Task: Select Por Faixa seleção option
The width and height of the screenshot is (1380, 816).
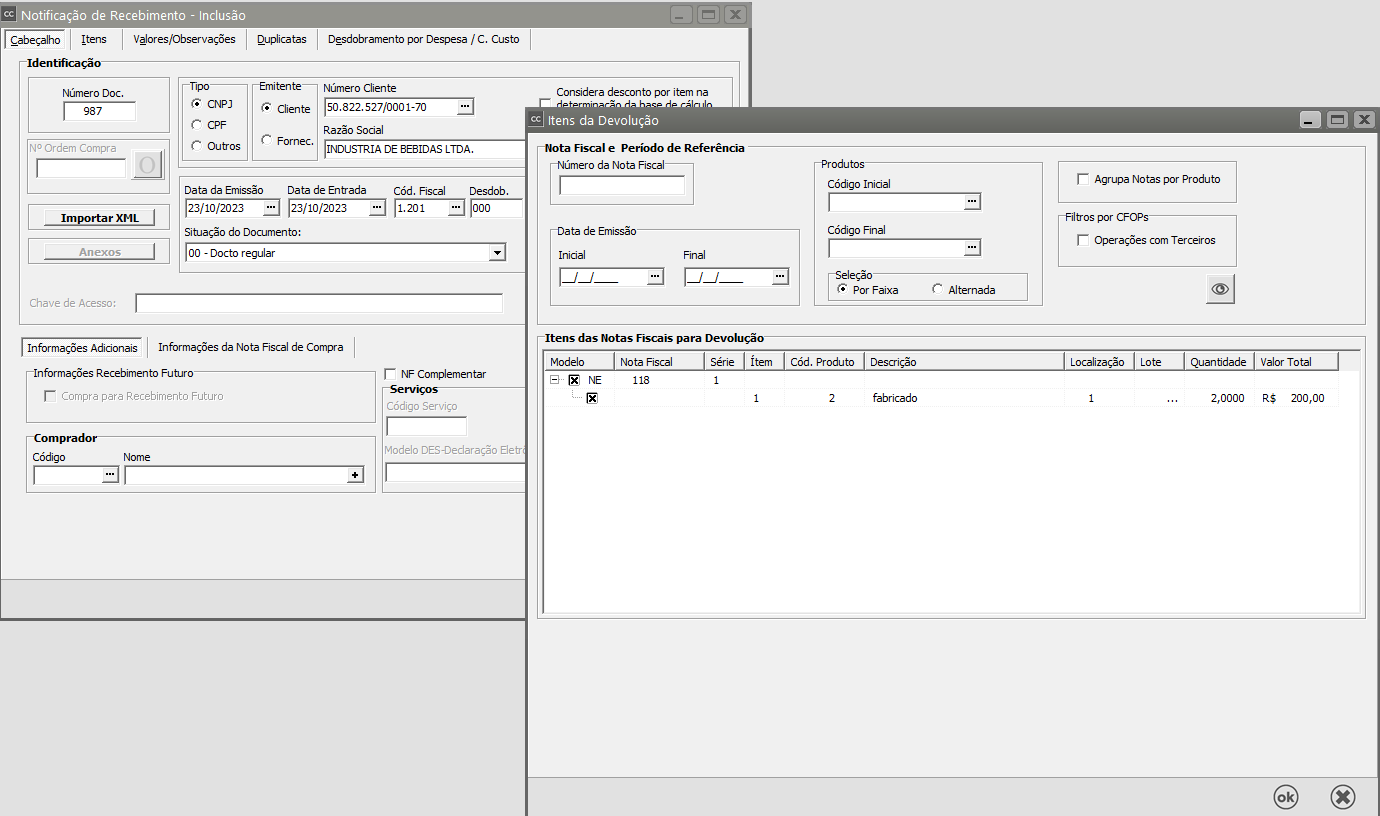Action: (x=843, y=289)
